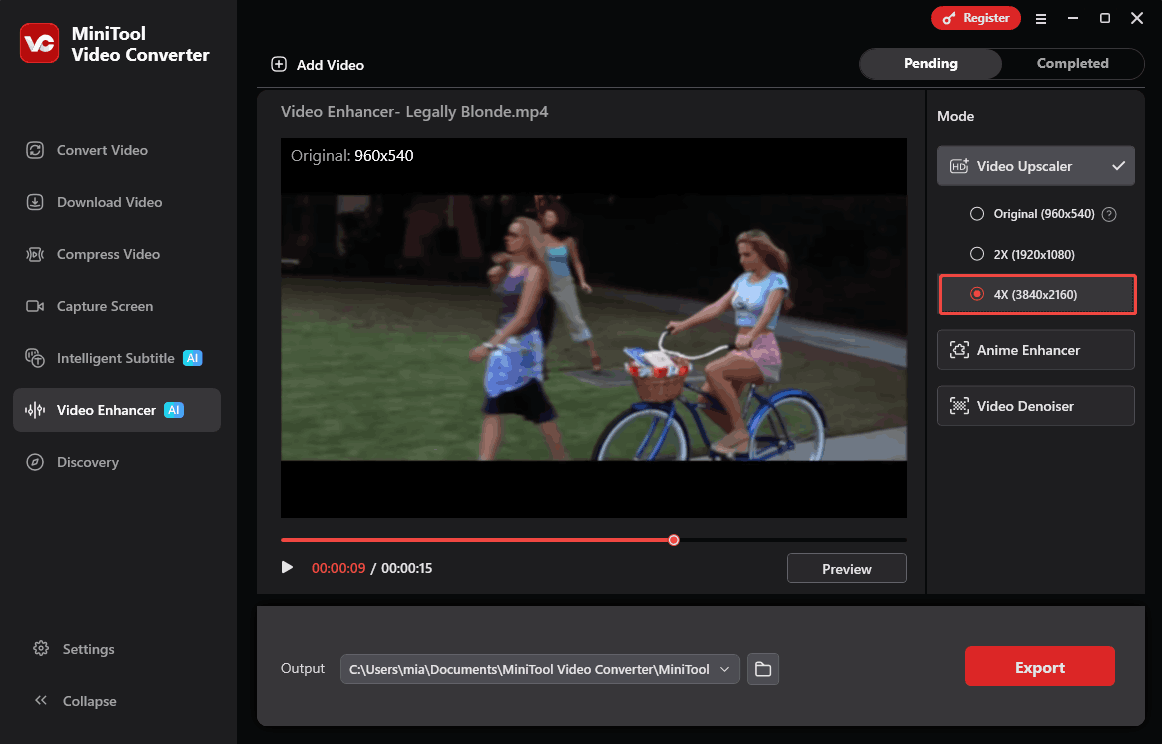
Task: Open the output path dropdown
Action: (x=724, y=669)
